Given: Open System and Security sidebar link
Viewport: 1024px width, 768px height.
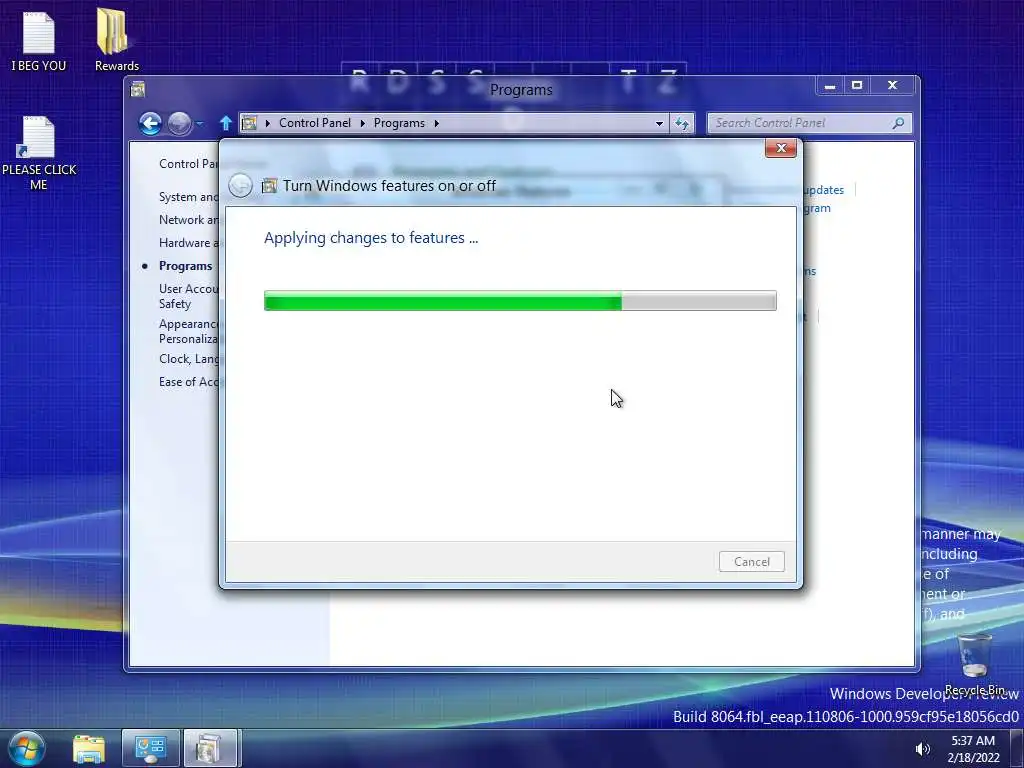Looking at the screenshot, I should point(188,197).
